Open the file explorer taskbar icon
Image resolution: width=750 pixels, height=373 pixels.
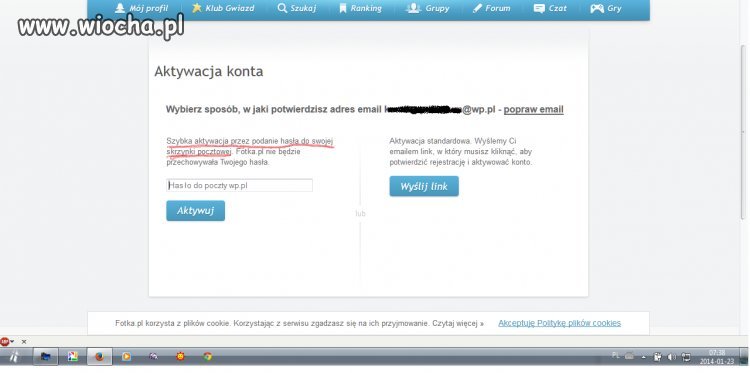45,356
